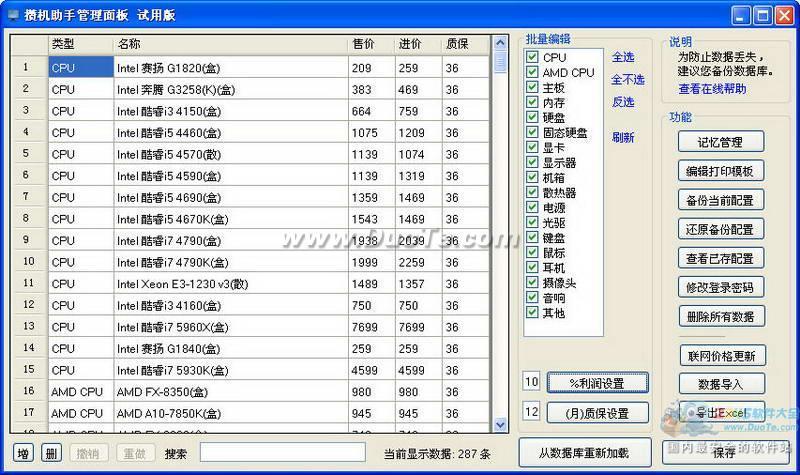Toggle the 光驱 checkbox
The width and height of the screenshot is (800, 475).
tap(532, 222)
